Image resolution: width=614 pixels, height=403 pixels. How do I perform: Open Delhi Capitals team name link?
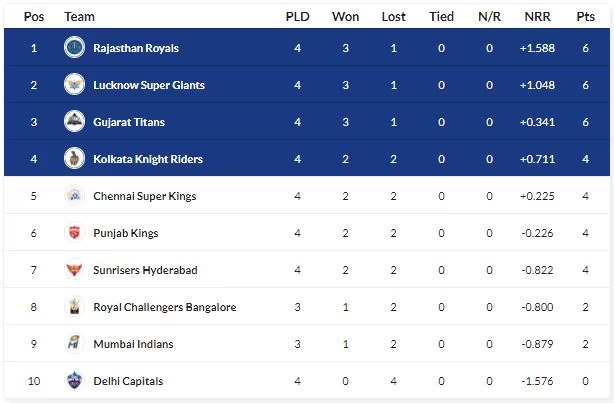click(128, 381)
